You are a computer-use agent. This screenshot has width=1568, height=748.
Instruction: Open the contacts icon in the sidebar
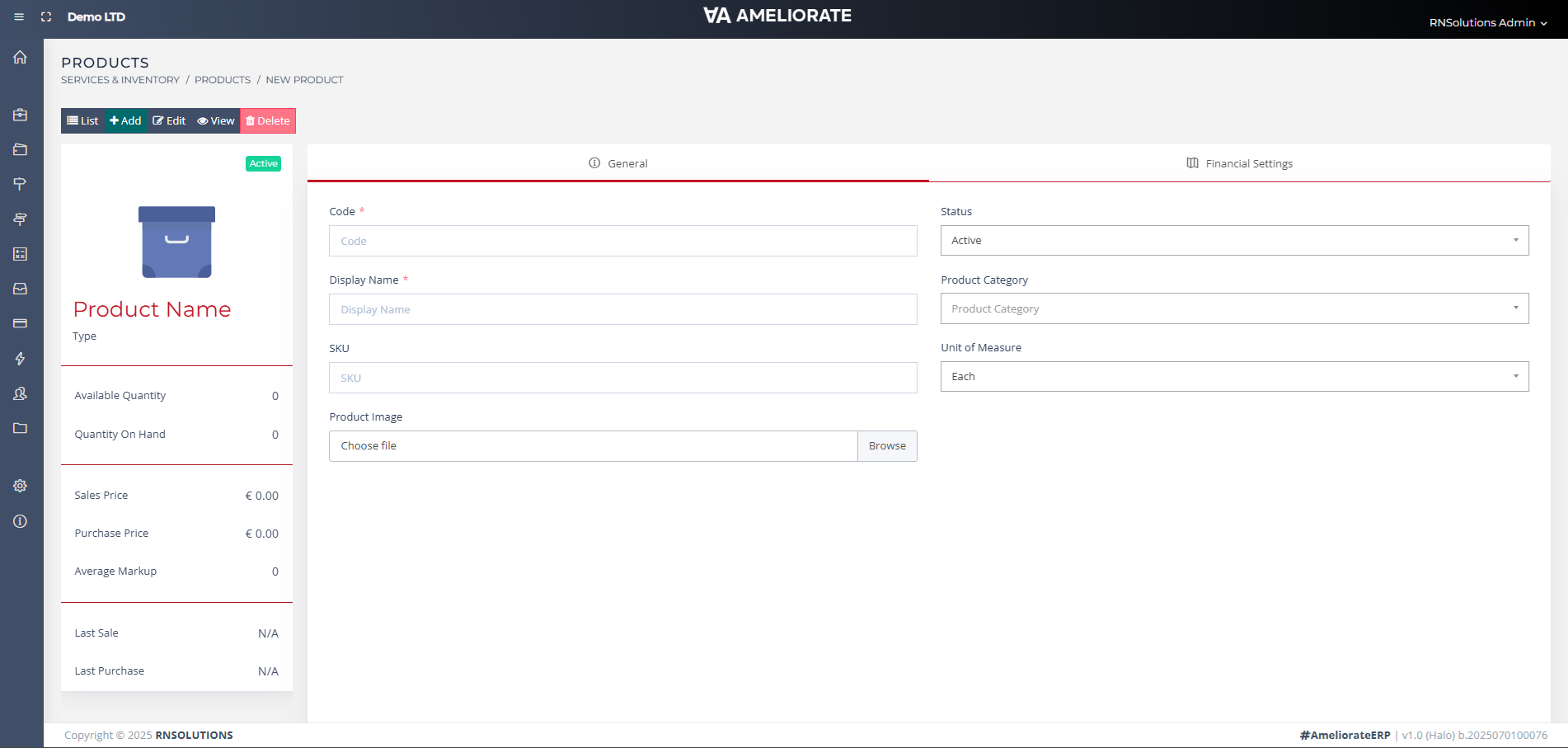20,393
